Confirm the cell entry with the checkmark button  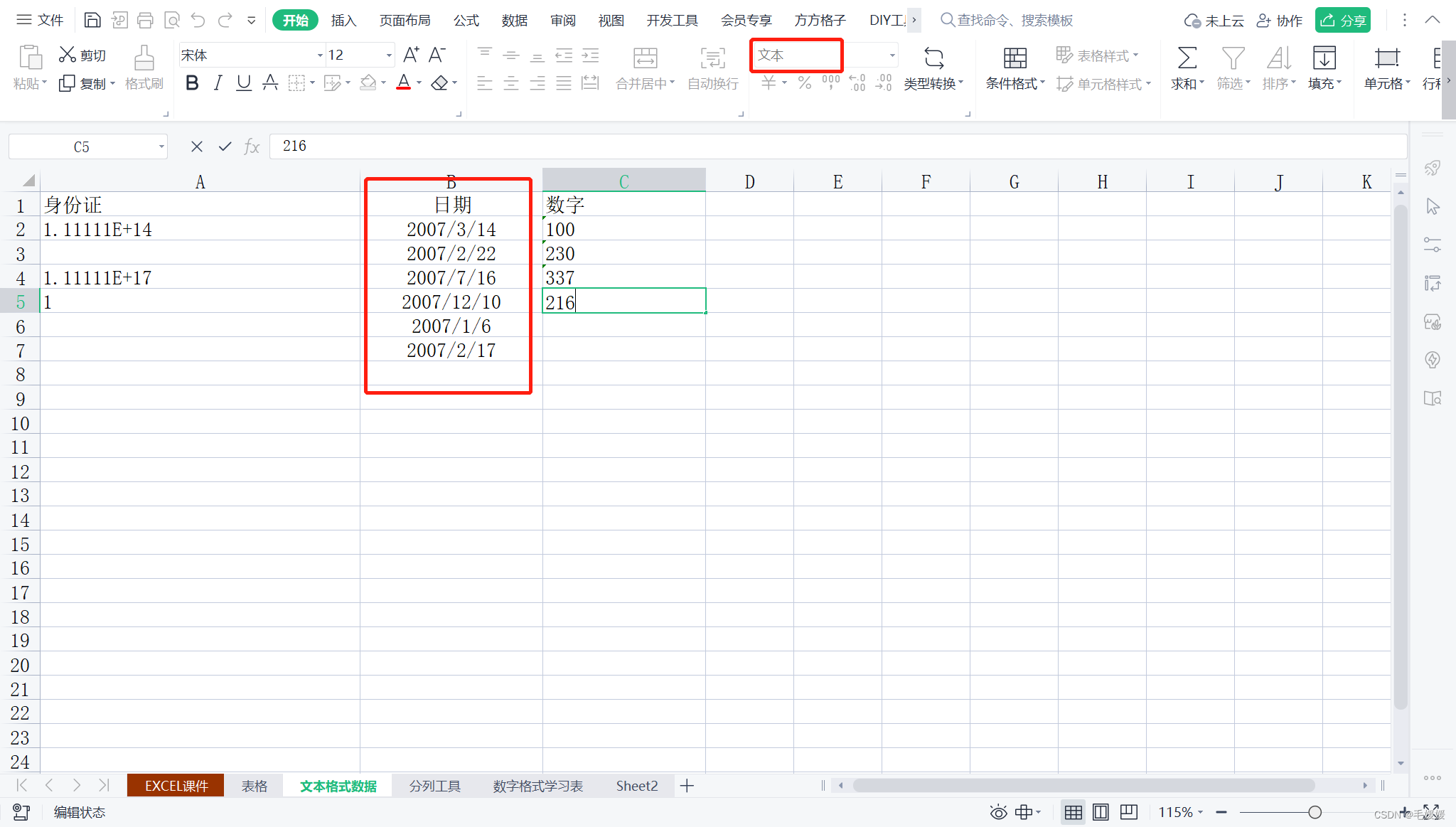225,146
